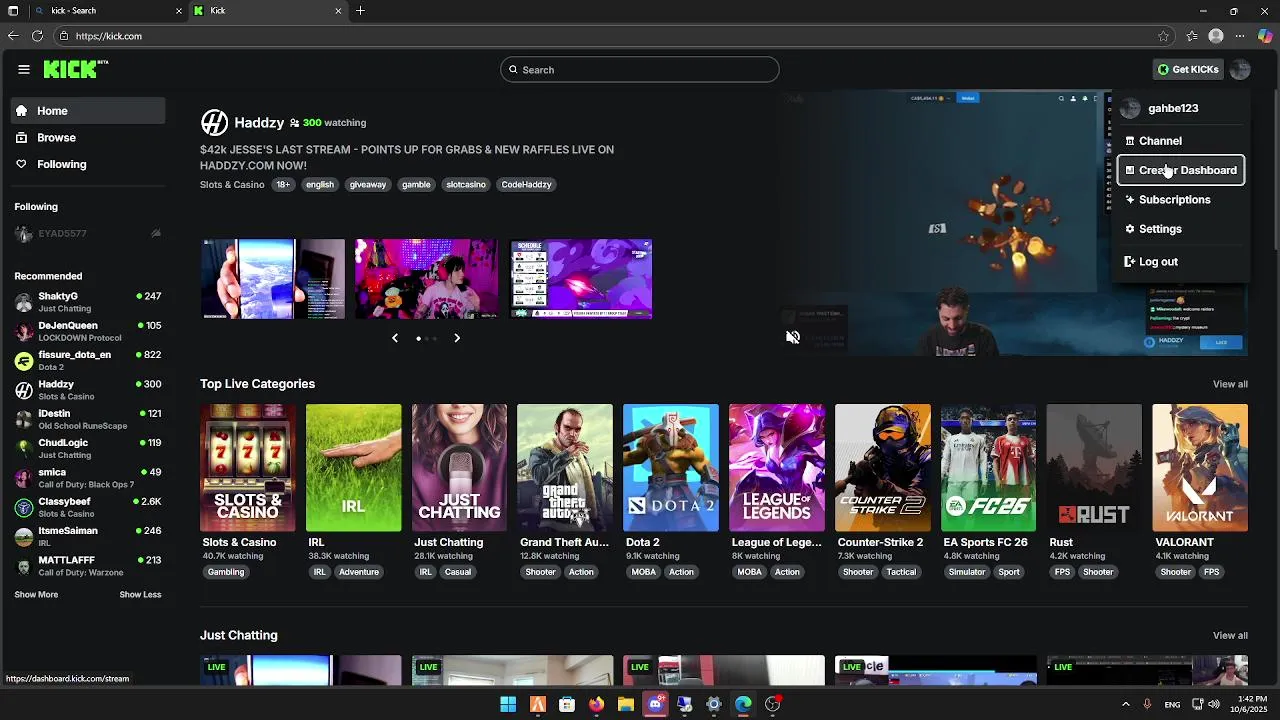Show next featured stream arrow
The image size is (1280, 720).
coord(457,338)
